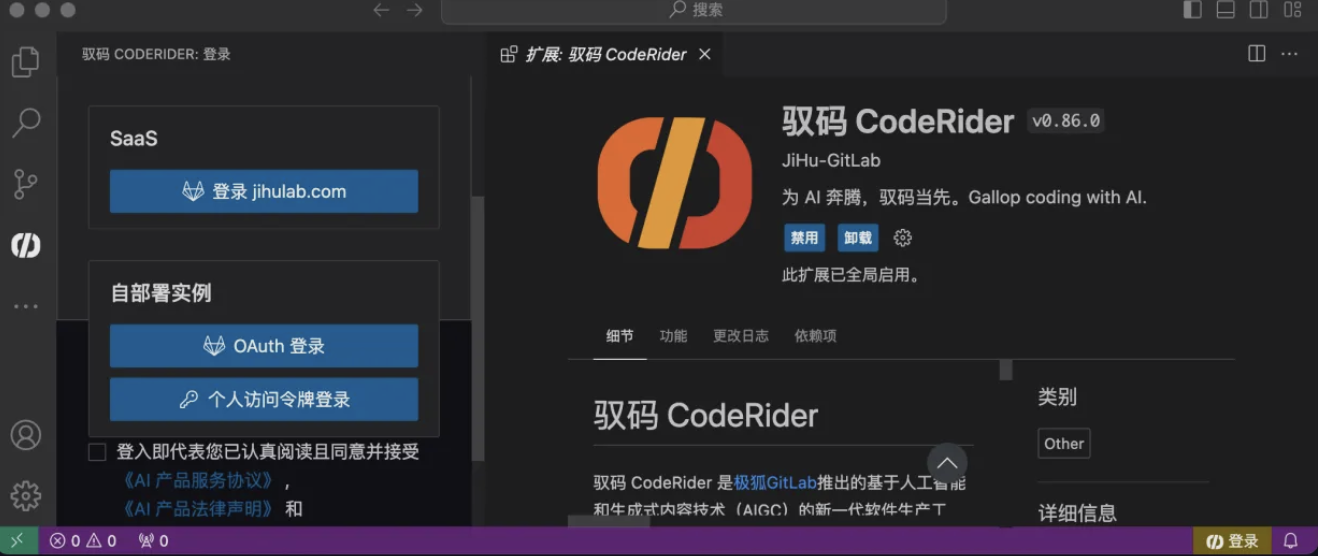Click the 详细信息 heading

click(x=1077, y=514)
